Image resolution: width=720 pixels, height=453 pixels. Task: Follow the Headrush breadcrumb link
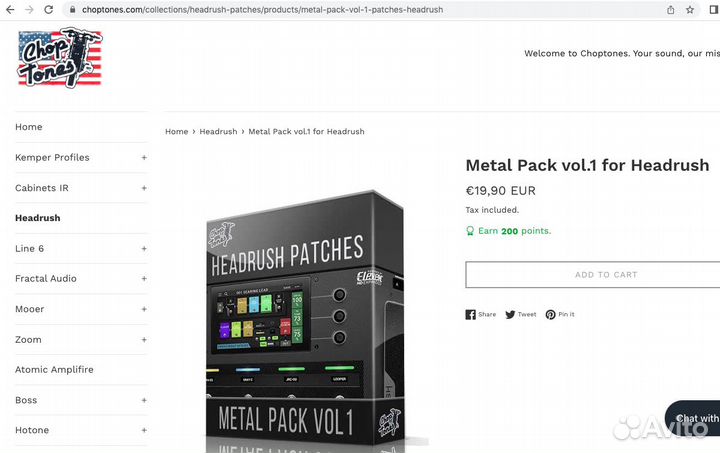(218, 131)
